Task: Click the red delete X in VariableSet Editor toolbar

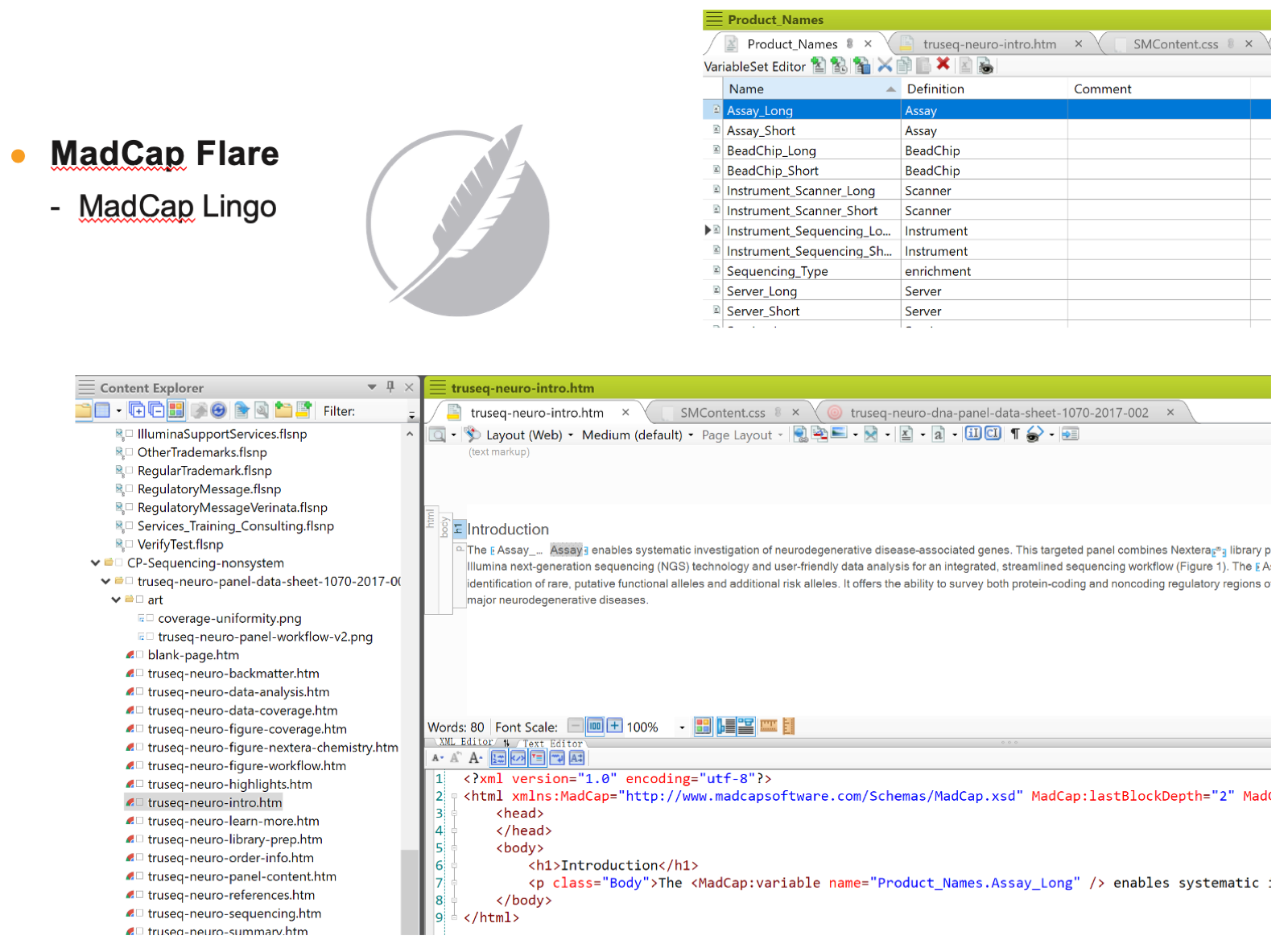Action: coord(943,65)
